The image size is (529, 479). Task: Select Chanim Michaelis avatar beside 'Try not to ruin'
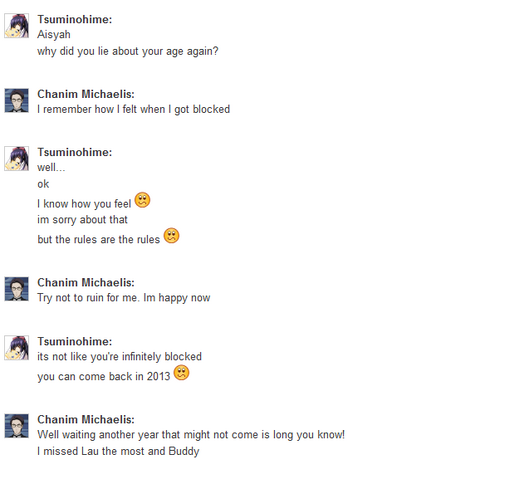click(x=17, y=289)
